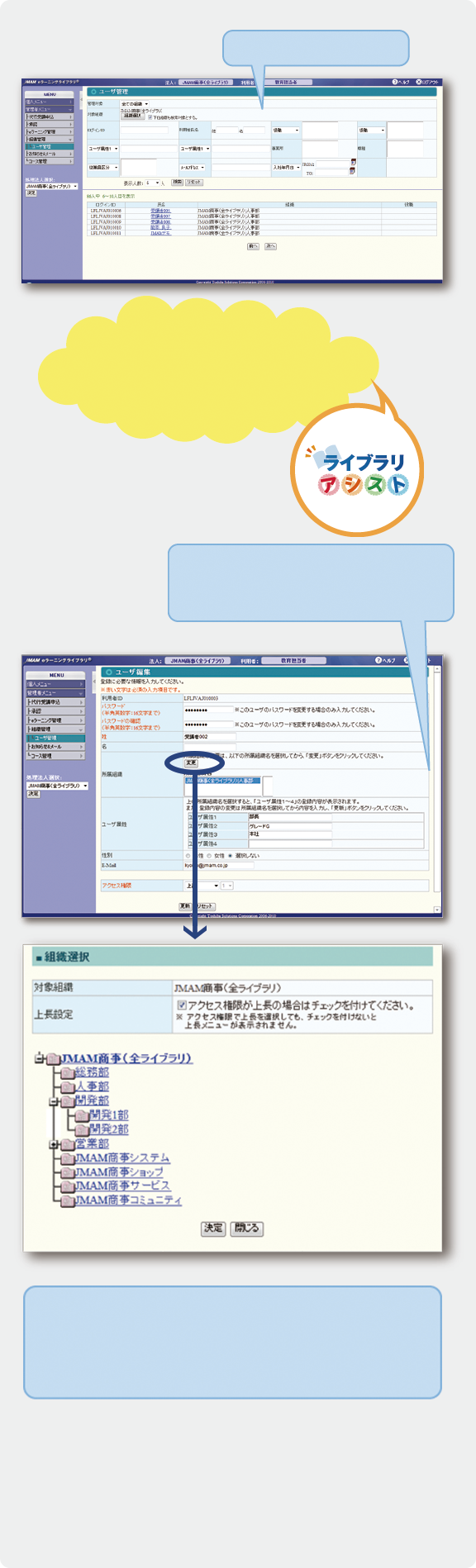
Task: Click the 次へ paging button
Action: (270, 246)
